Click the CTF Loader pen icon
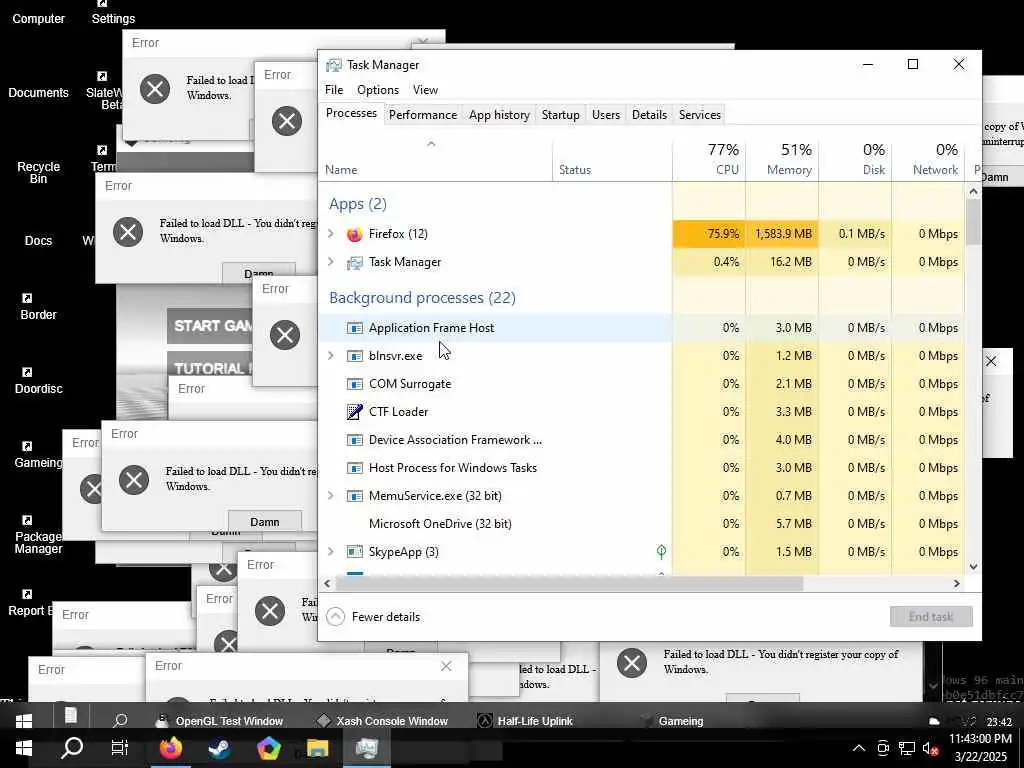 [x=355, y=411]
